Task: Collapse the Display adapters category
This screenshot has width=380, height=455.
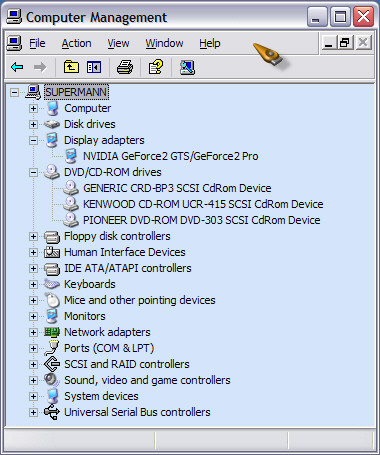Action: click(x=33, y=140)
